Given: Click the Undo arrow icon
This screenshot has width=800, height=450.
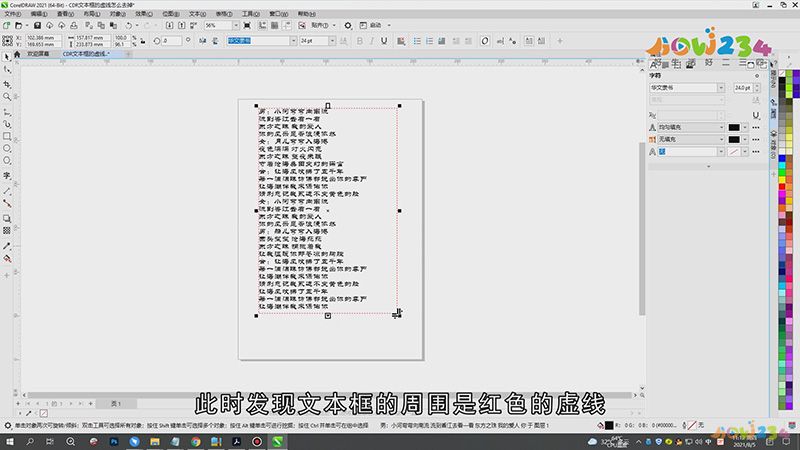Looking at the screenshot, I should coord(129,25).
